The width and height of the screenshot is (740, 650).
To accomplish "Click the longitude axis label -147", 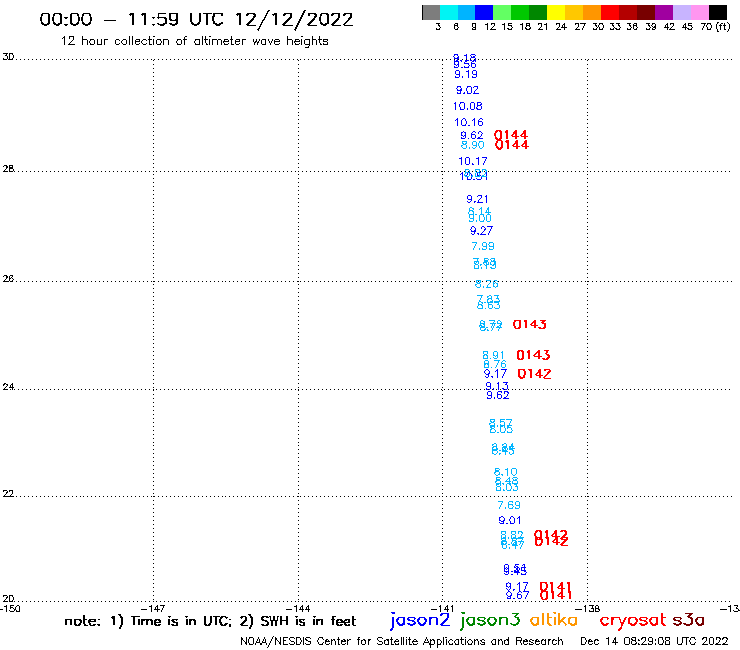I will pyautogui.click(x=152, y=609).
